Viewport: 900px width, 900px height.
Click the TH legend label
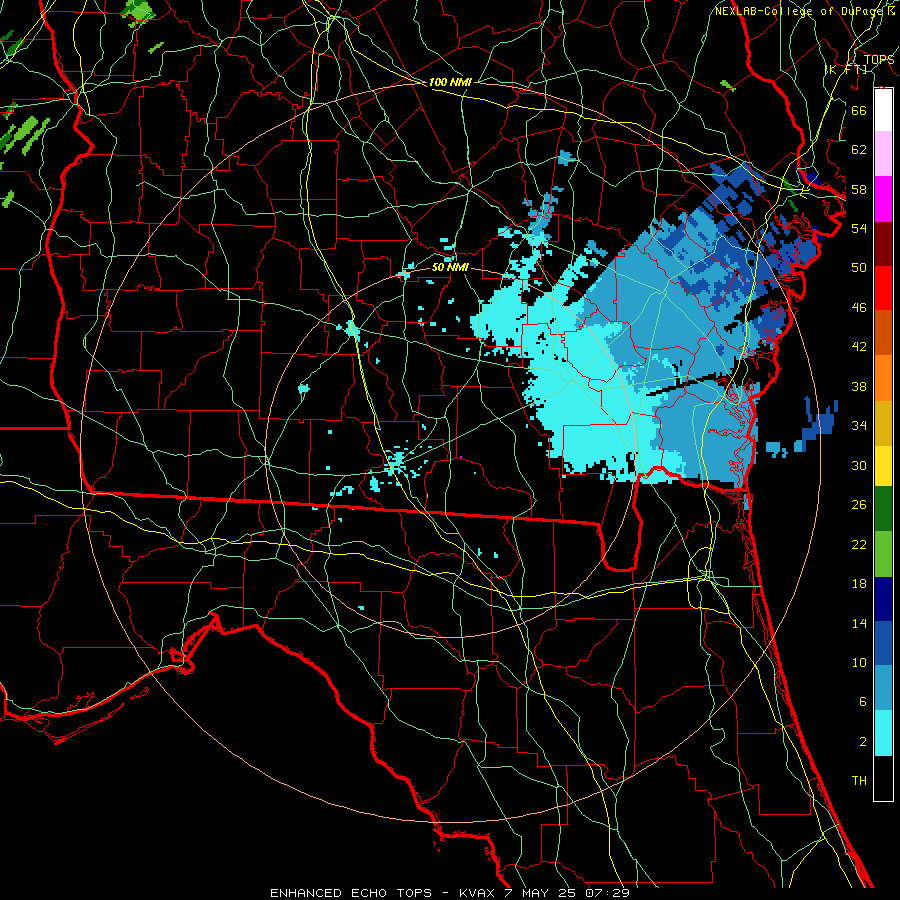pos(859,781)
